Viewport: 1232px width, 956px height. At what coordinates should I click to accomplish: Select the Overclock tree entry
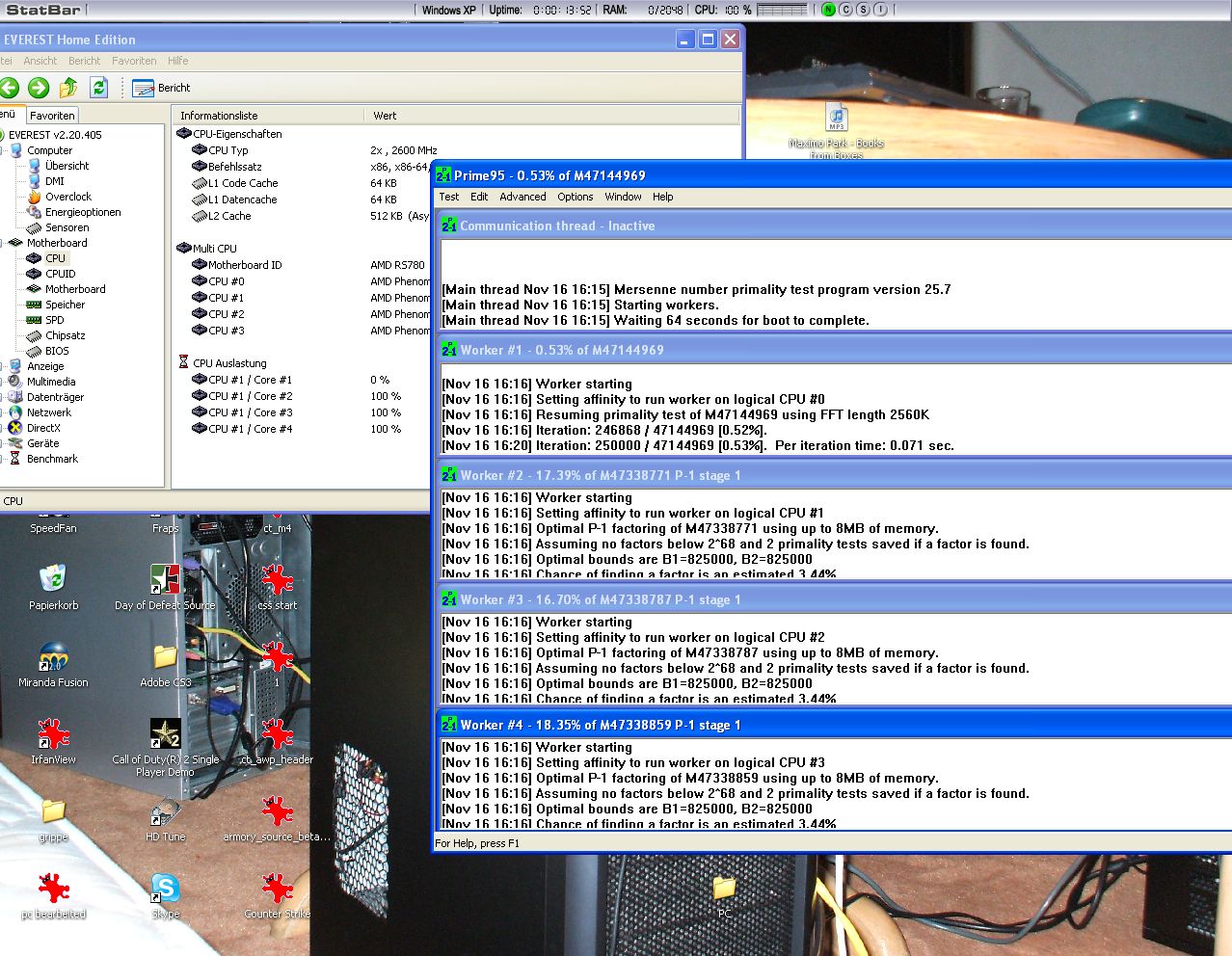point(67,197)
